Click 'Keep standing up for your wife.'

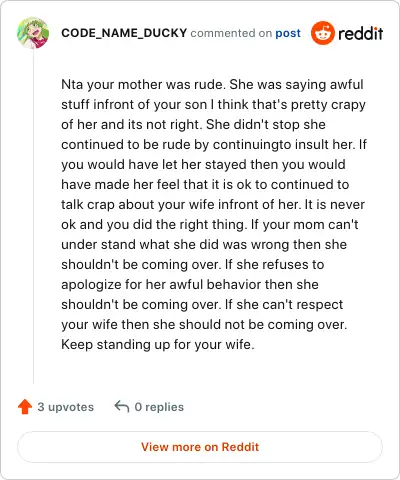158,344
